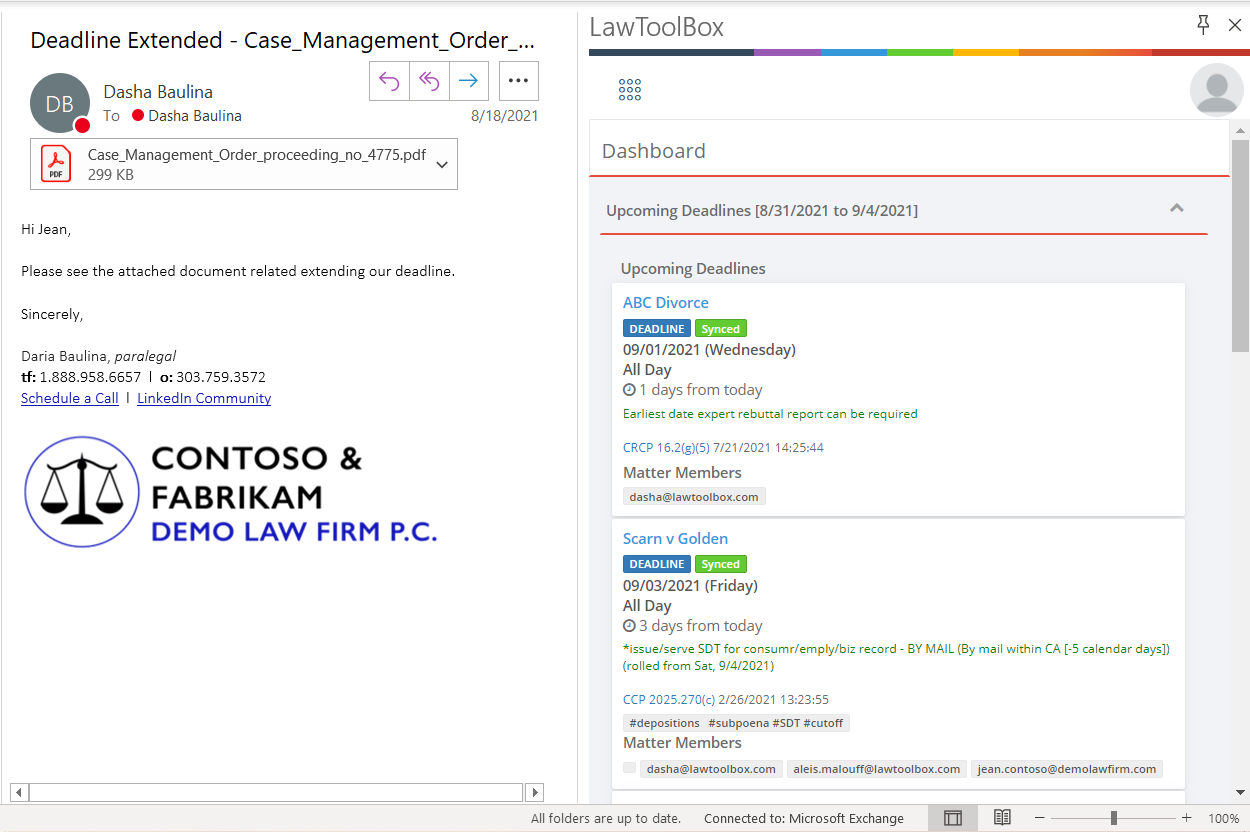Open the profile avatar menu in LawToolBox
The height and width of the screenshot is (832, 1250).
[x=1214, y=89]
